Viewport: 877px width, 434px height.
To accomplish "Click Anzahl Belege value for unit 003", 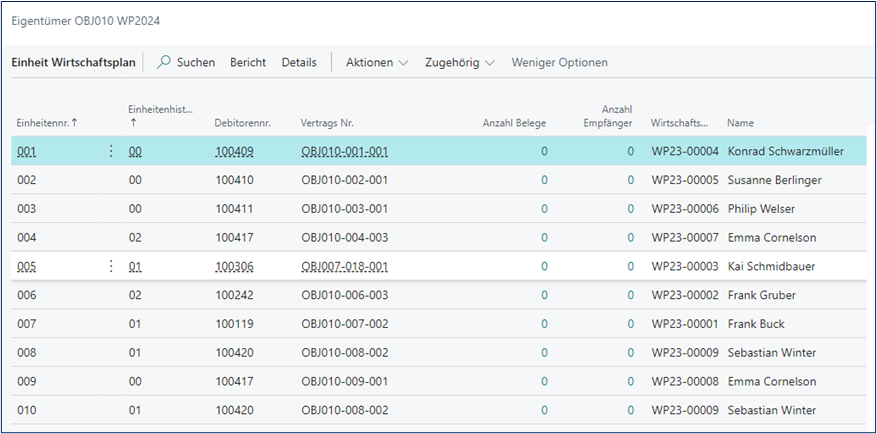I will tap(544, 209).
